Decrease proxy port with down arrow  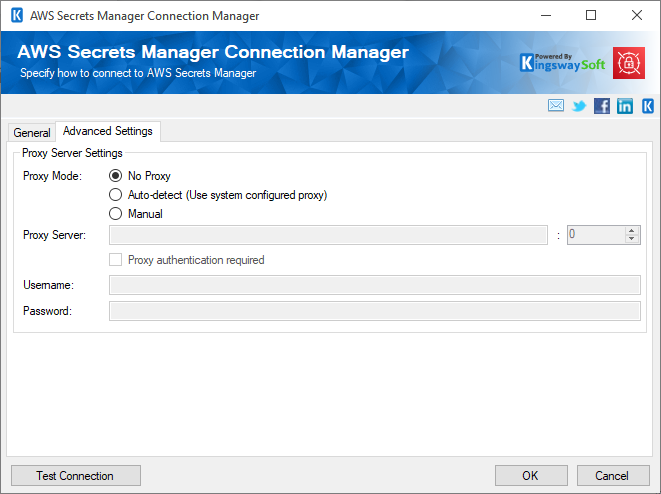[x=631, y=239]
